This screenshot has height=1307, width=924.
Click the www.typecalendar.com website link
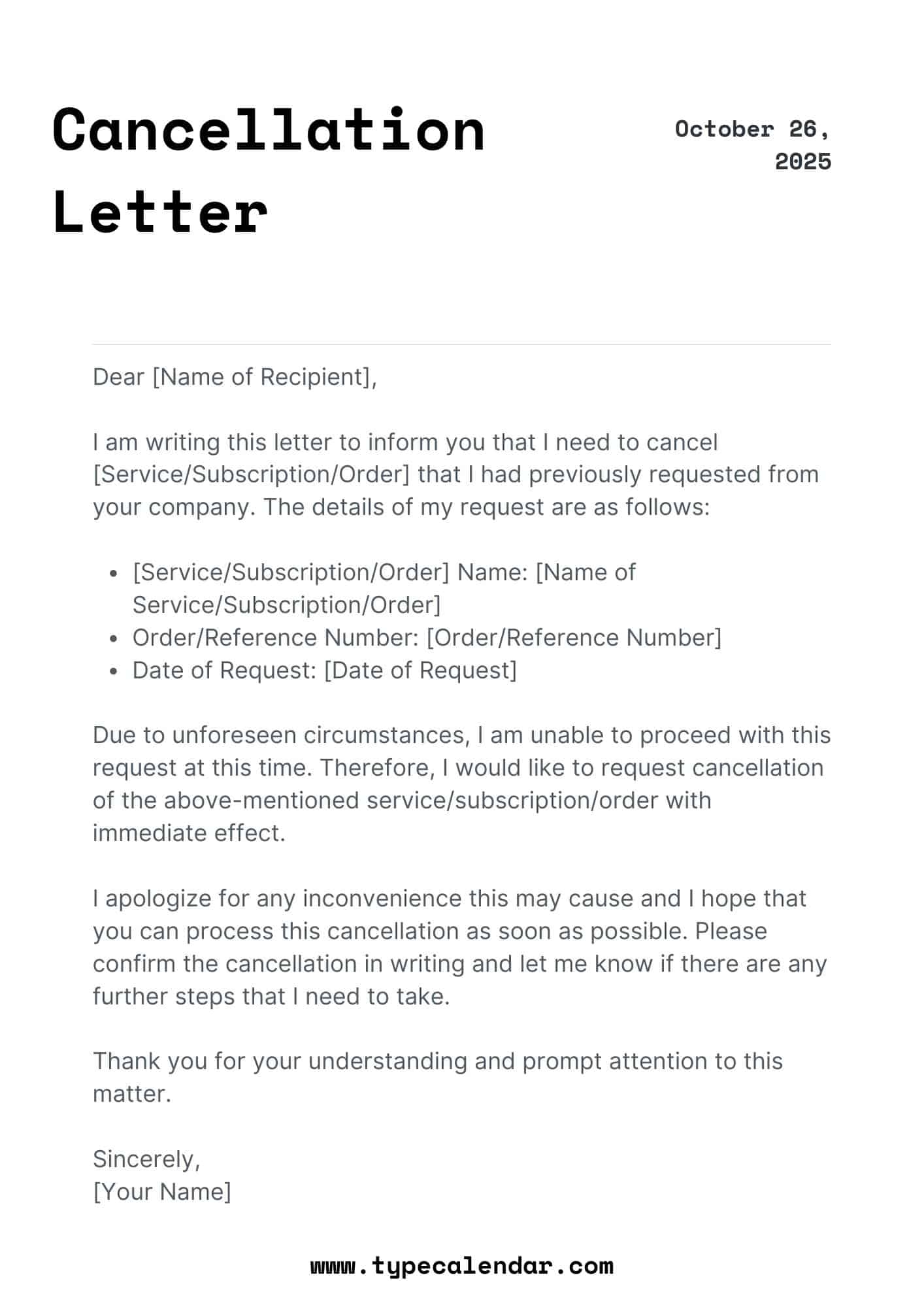461,1265
